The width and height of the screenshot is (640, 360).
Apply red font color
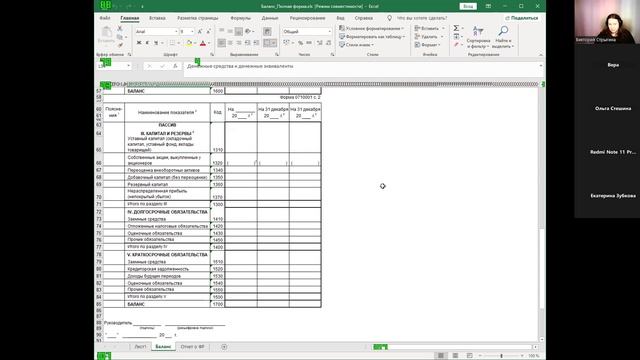(203, 43)
